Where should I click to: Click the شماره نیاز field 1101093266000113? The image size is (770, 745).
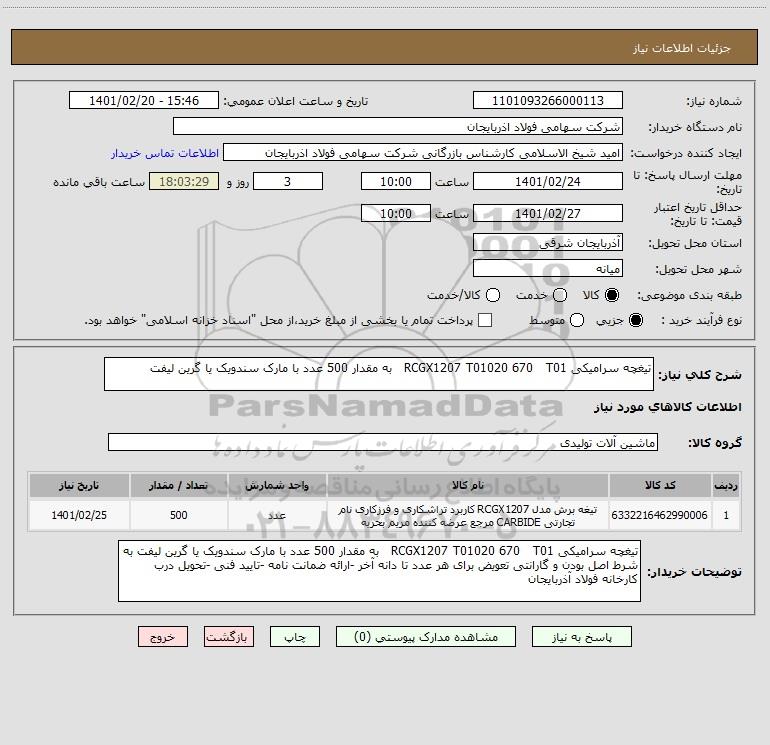coord(548,101)
